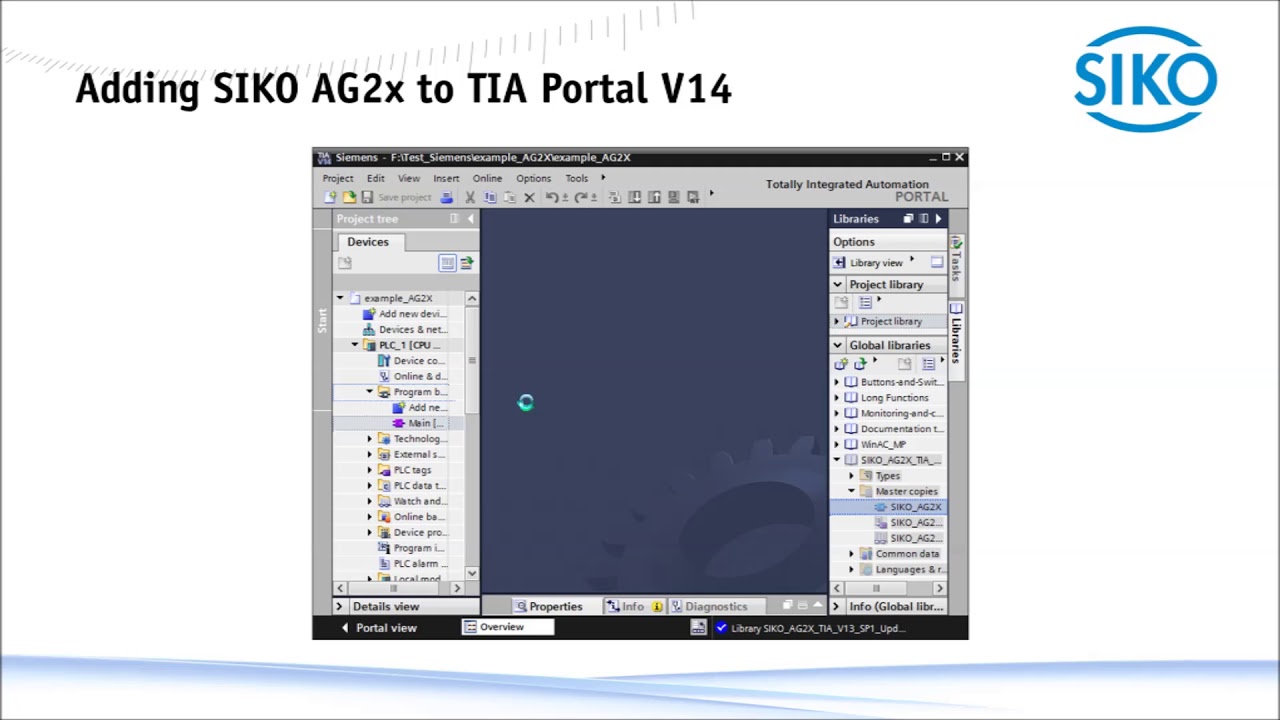Click Add new device in project tree
The height and width of the screenshot is (720, 1280).
[x=404, y=314]
